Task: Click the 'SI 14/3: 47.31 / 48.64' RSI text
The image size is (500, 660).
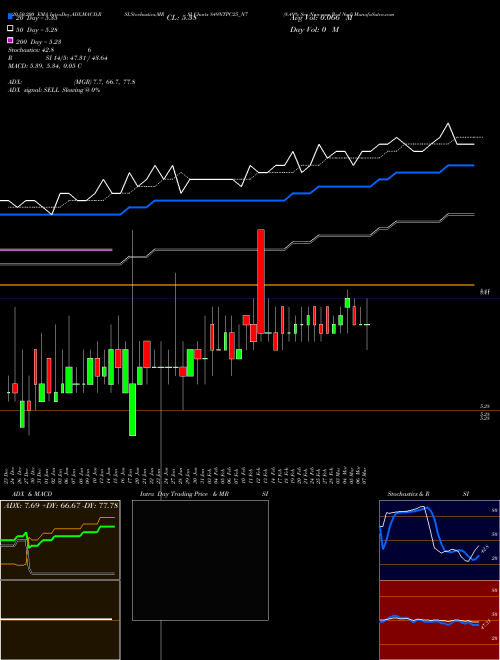Action: (77, 58)
